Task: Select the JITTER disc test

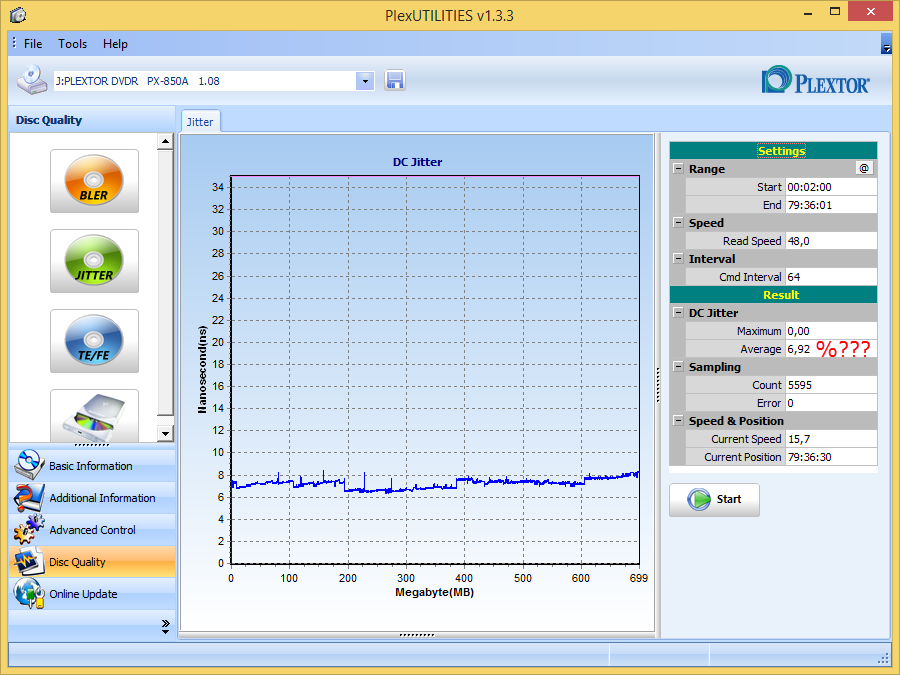Action: tap(94, 261)
